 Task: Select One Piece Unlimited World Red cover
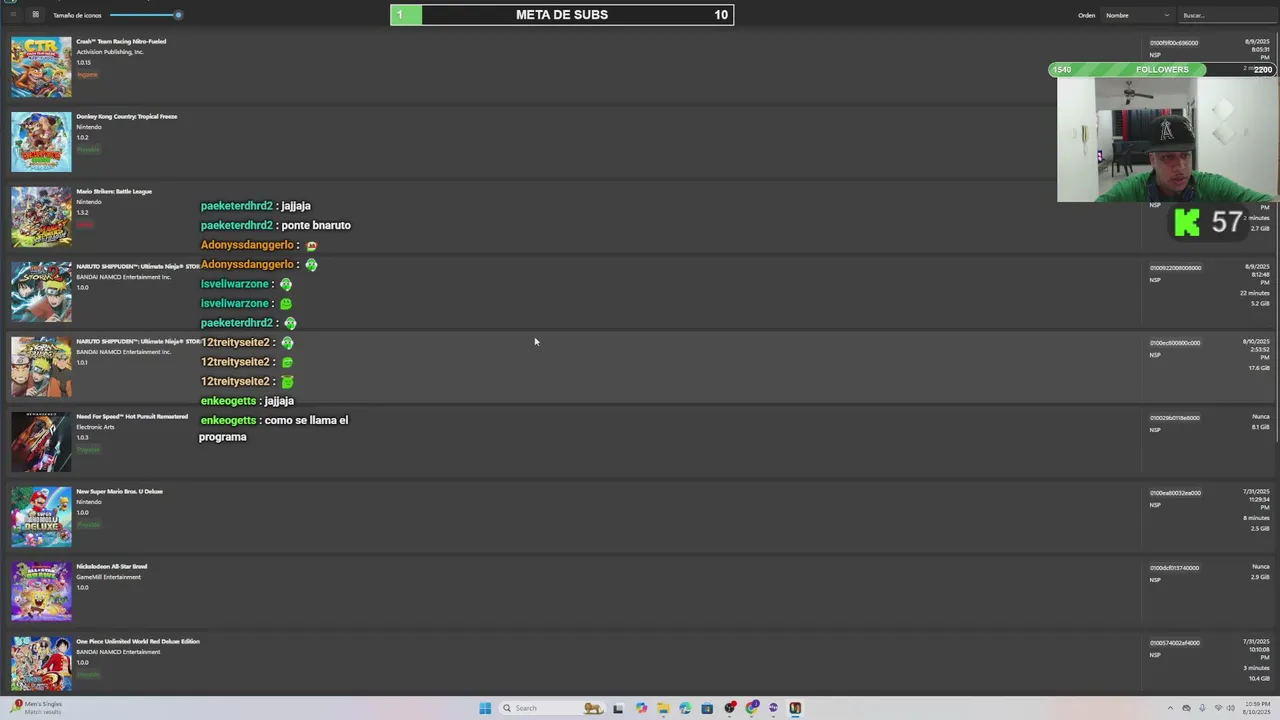point(41,664)
